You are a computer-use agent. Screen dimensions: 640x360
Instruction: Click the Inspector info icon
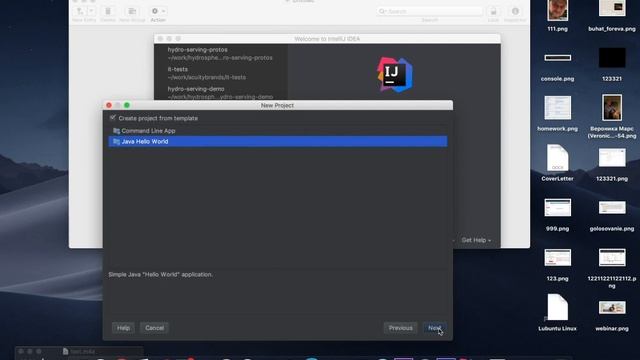tap(515, 11)
